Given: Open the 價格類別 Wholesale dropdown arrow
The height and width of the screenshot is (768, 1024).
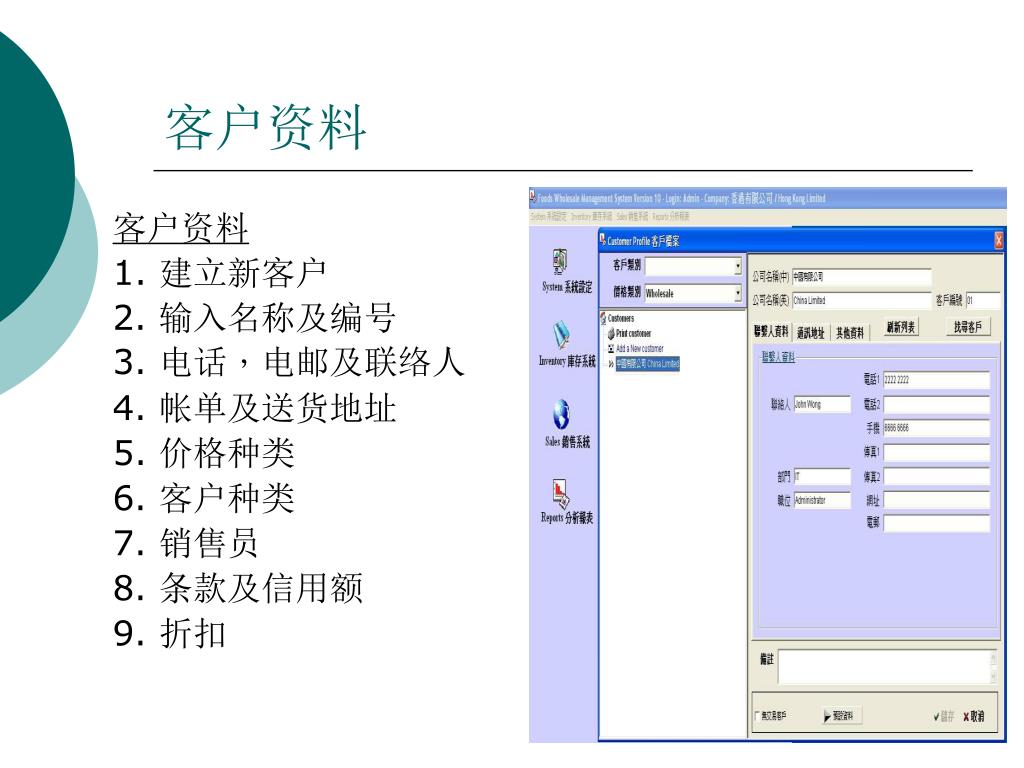Looking at the screenshot, I should 737,293.
